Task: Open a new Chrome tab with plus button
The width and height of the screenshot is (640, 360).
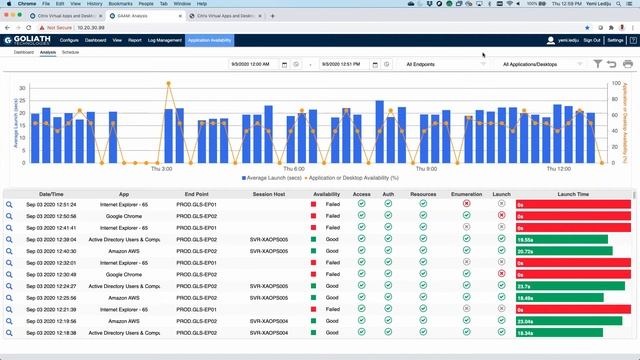Action: (272, 16)
